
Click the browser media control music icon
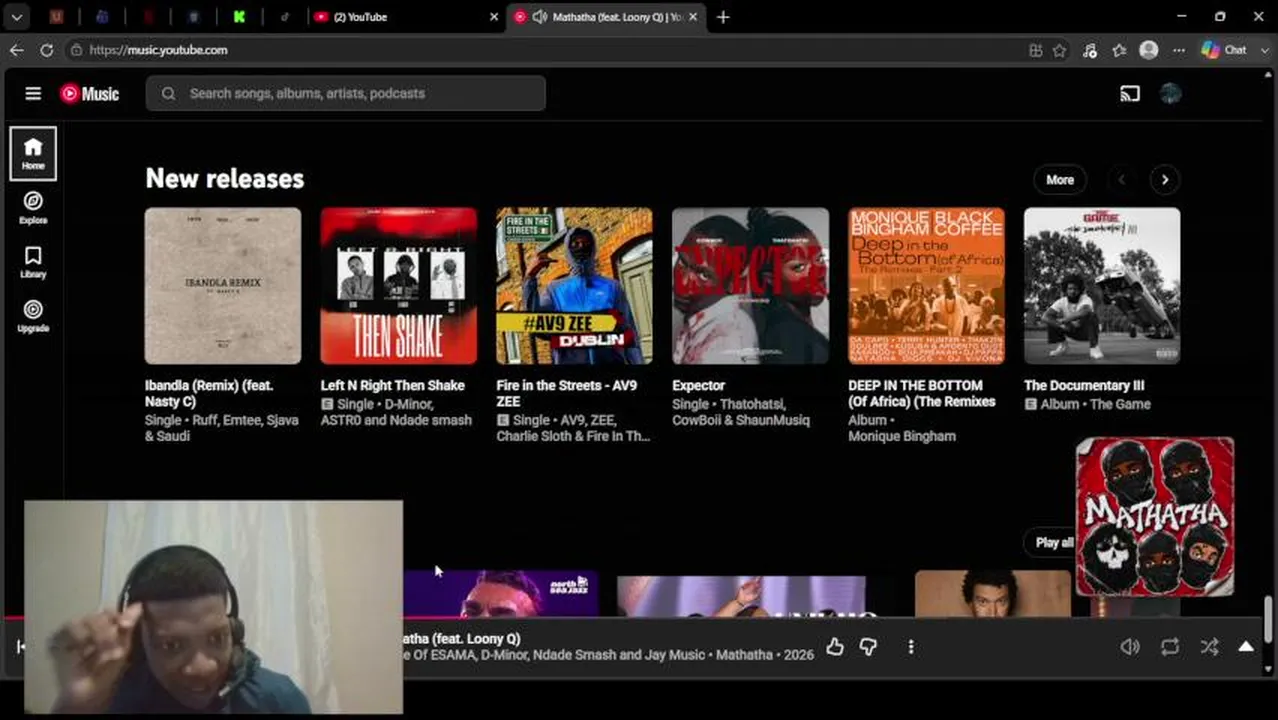(x=1089, y=50)
